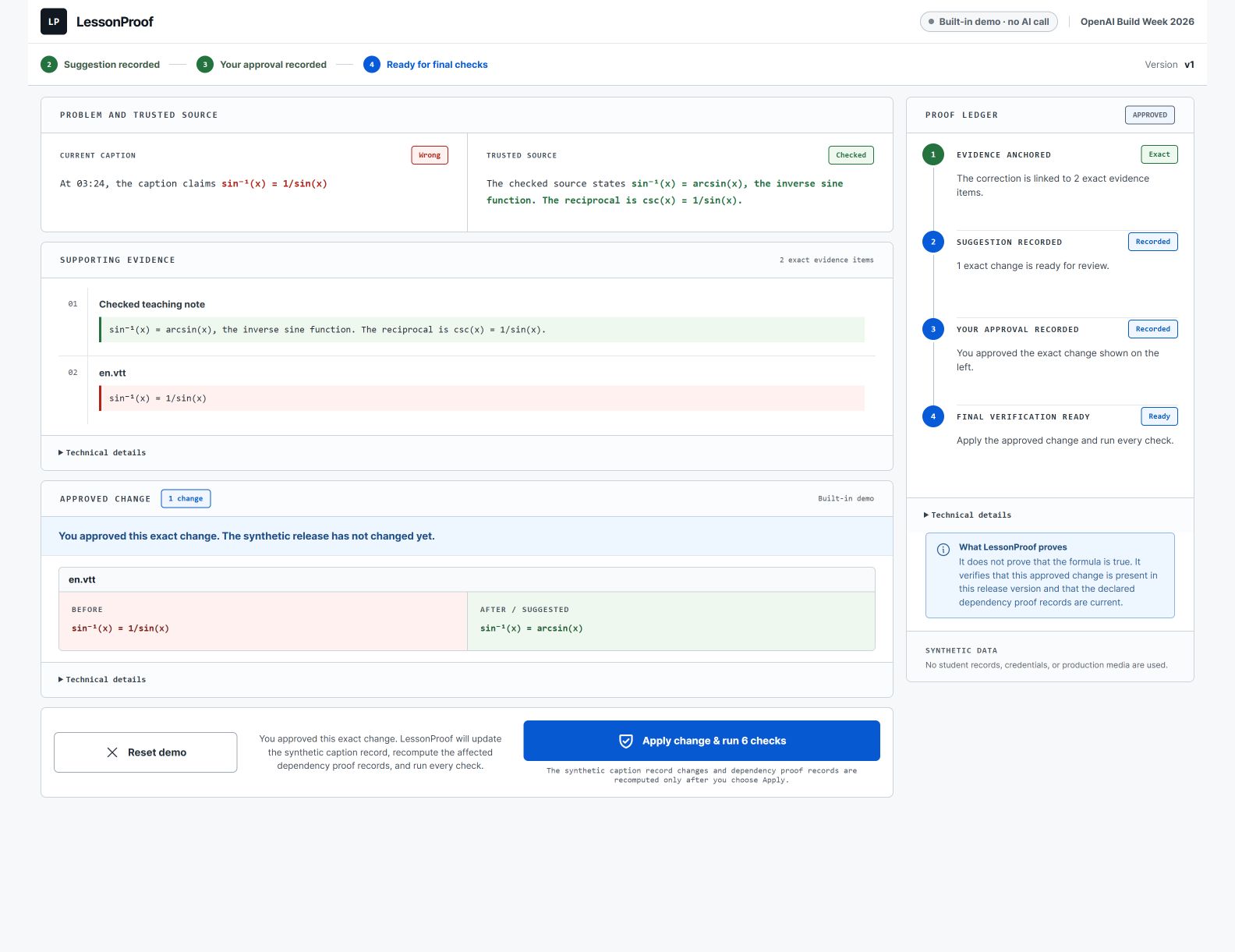Screen dimensions: 1235x952
Task: Click the BEFORE formula sin⁻¹(x) = 1/sin(x)
Action: tap(120, 628)
